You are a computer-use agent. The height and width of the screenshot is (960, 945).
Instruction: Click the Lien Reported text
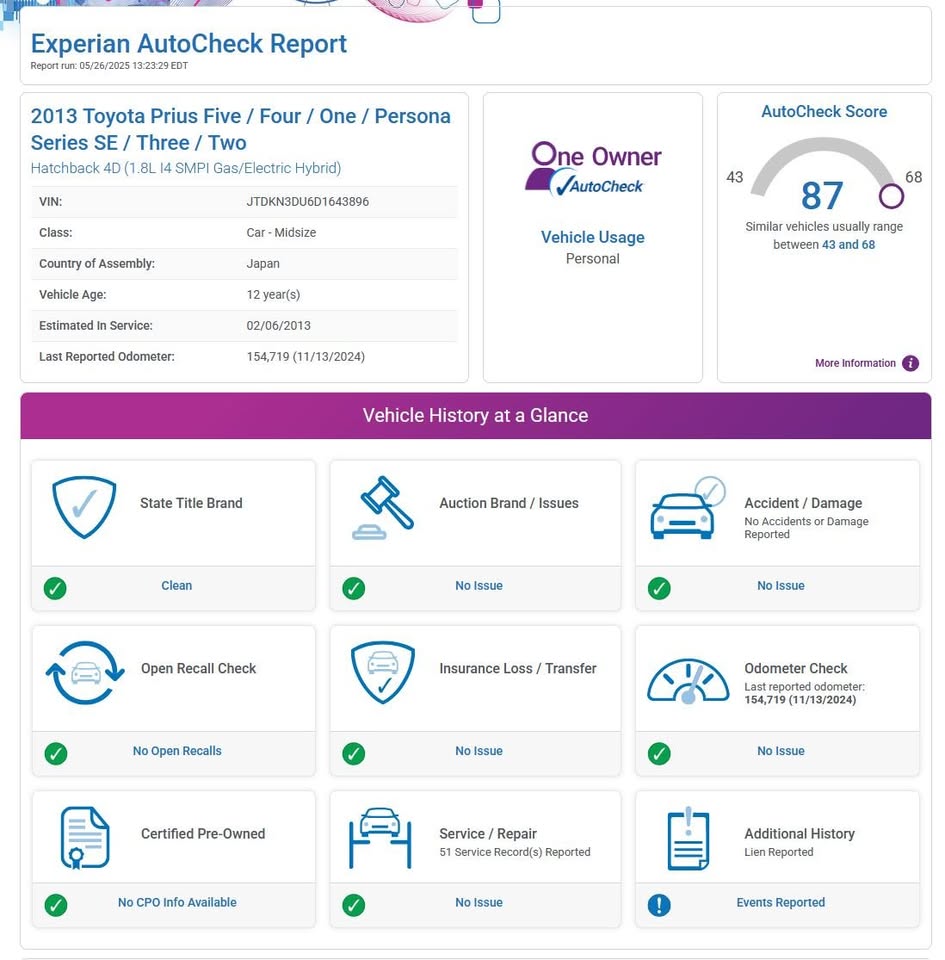[779, 852]
